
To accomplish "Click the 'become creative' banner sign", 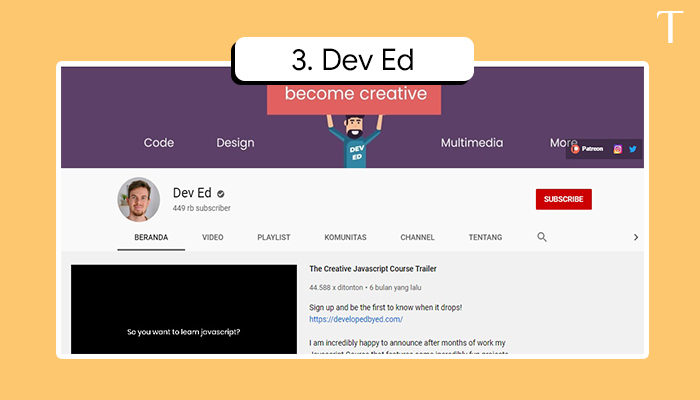I will [x=354, y=98].
